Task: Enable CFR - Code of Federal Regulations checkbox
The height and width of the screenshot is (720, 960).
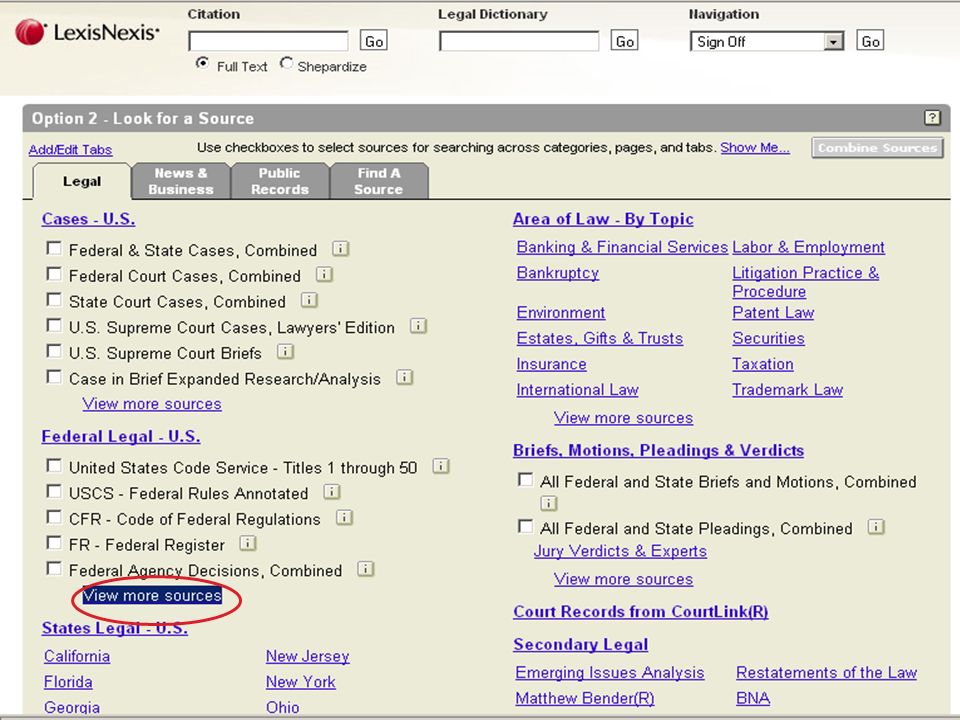Action: 54,517
